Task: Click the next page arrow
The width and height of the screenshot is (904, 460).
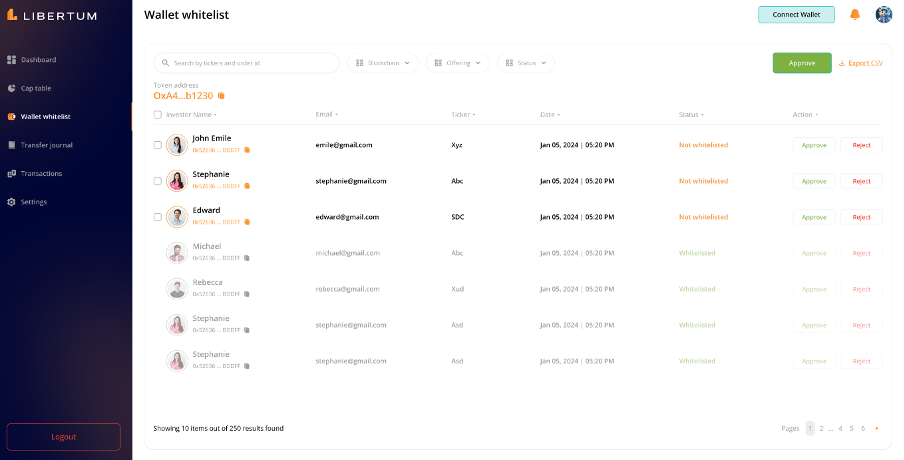Action: point(877,428)
